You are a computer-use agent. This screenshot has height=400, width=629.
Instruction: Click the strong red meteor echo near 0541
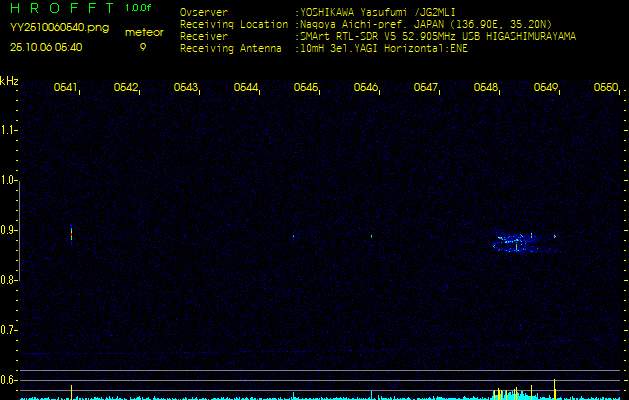71,234
